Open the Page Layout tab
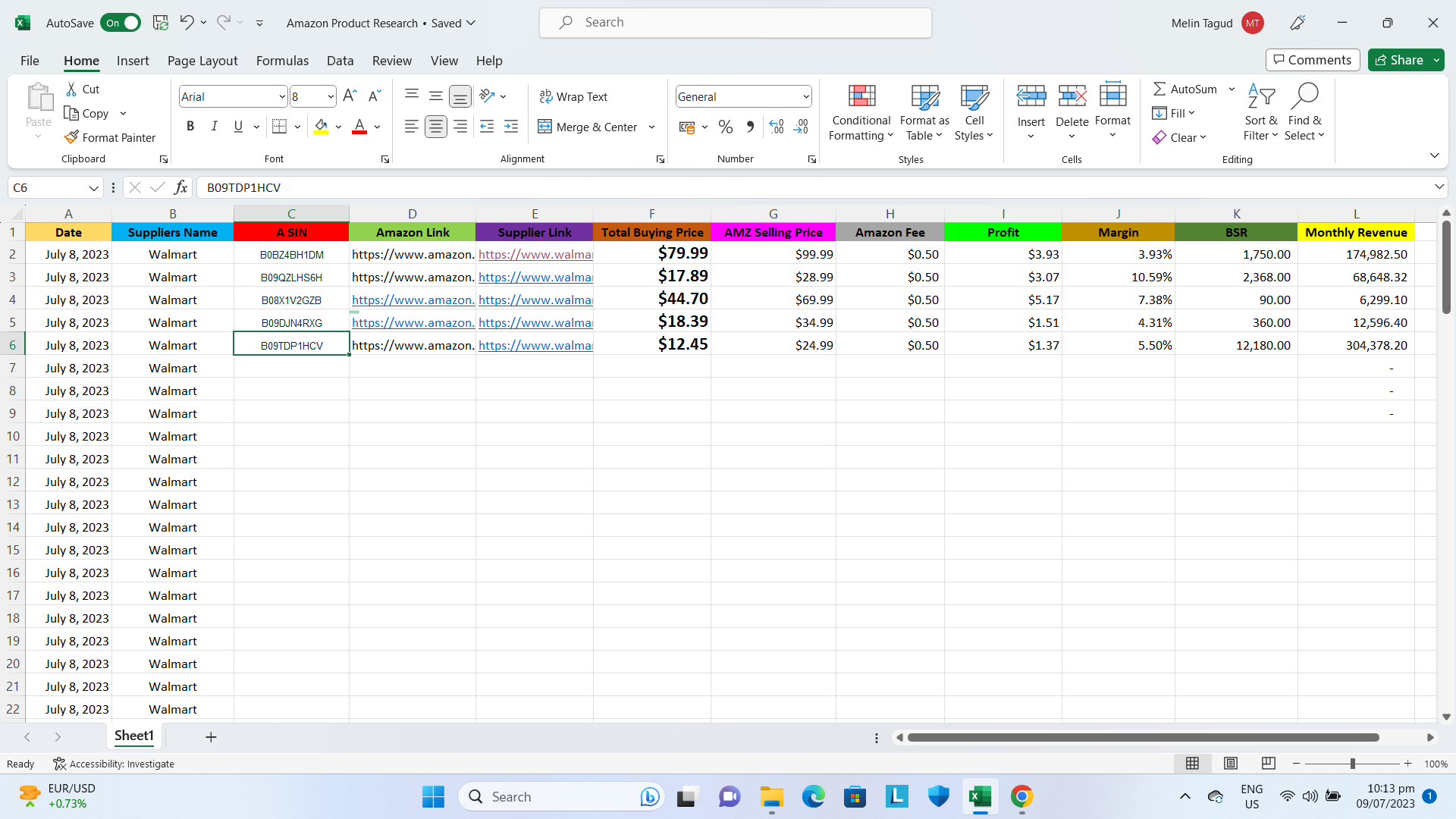 click(x=202, y=61)
